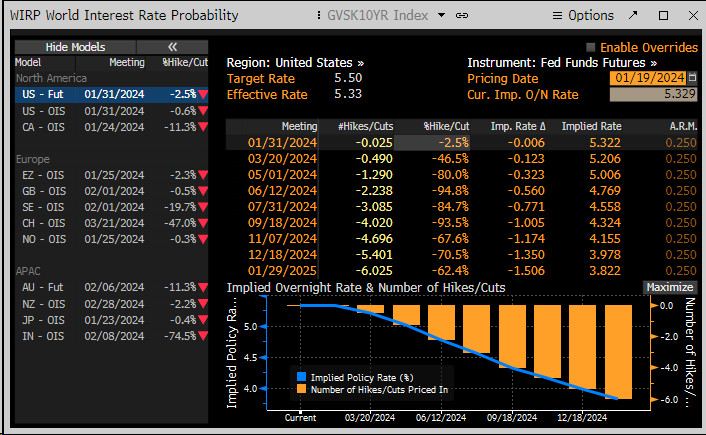Screen dimensions: 706x435
Task: Click the Hide Models button
Action: point(75,47)
